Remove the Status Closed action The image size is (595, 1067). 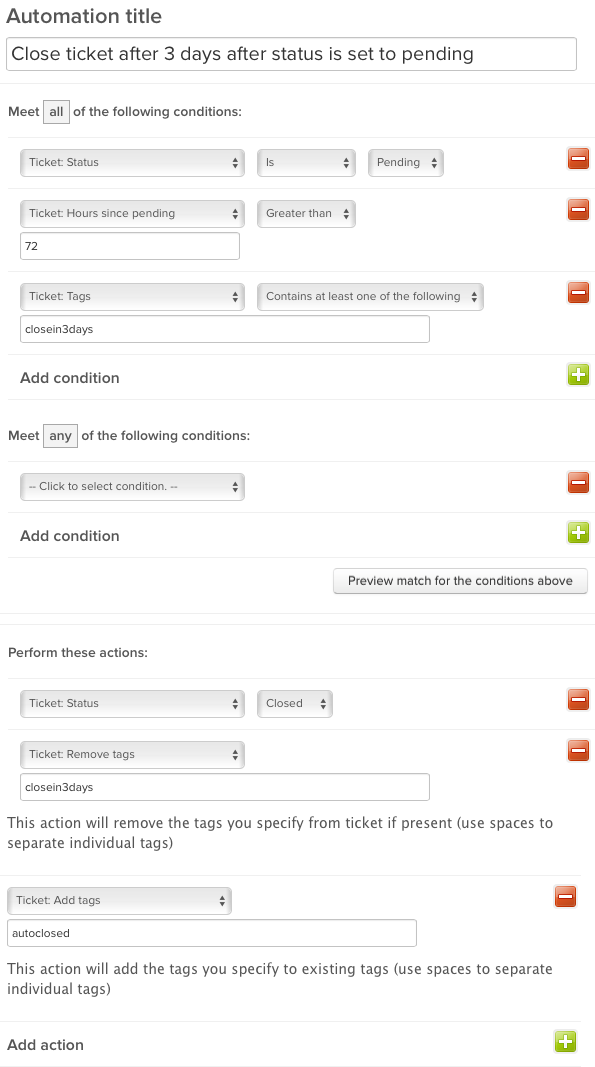pyautogui.click(x=578, y=700)
